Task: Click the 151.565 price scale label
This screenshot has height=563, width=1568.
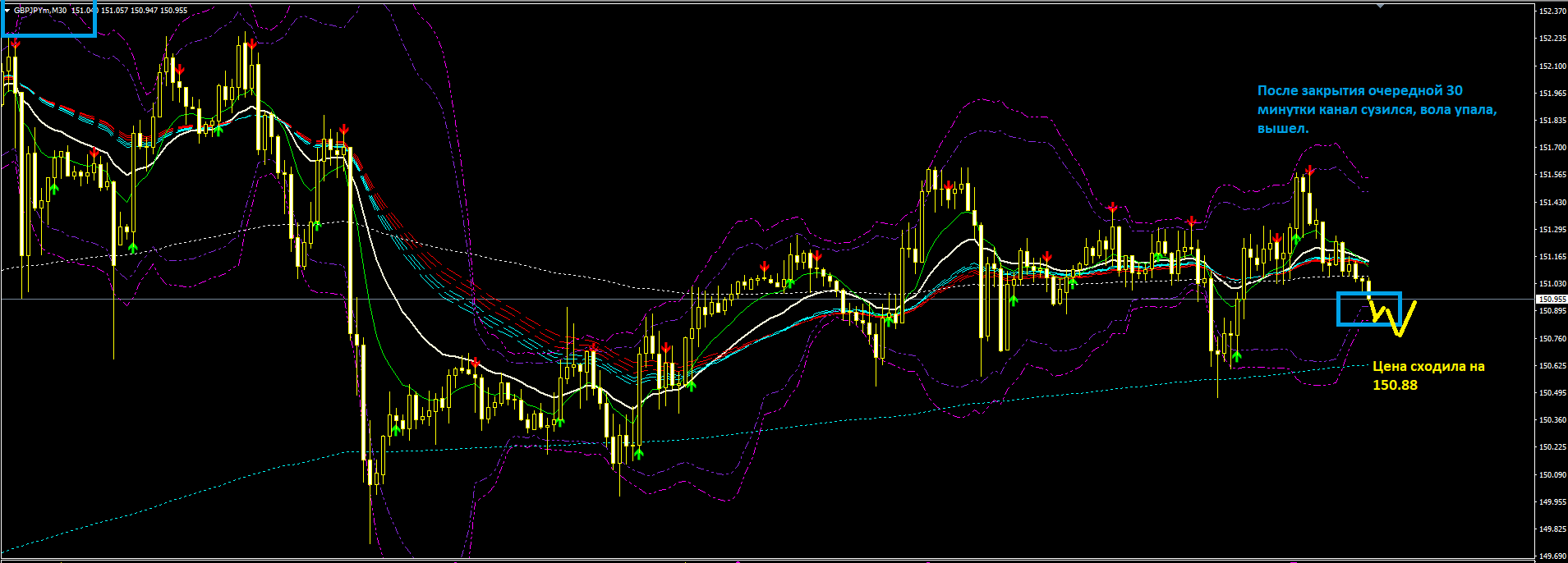Action: (x=1552, y=175)
